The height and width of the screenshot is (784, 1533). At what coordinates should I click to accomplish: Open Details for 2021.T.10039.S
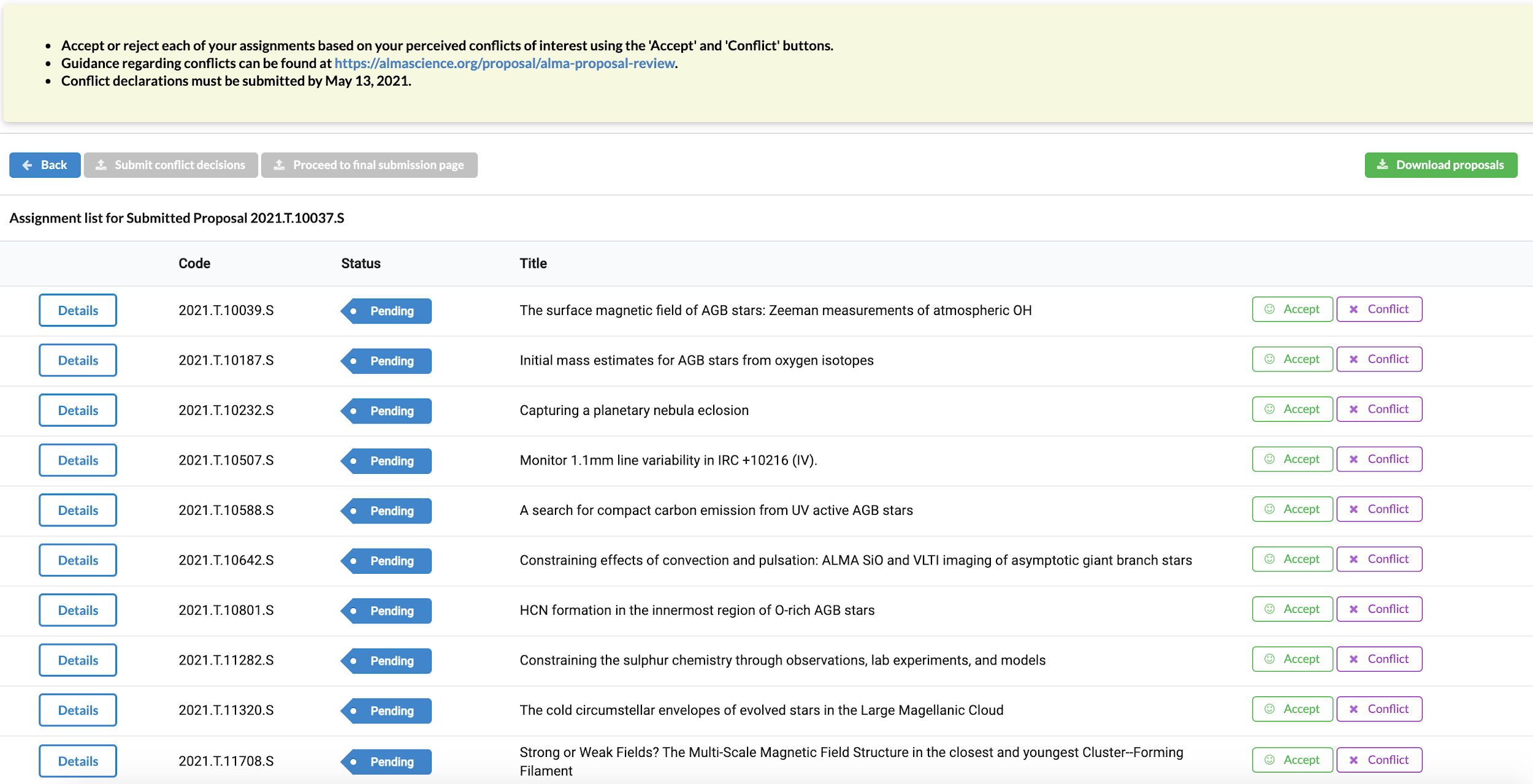click(78, 310)
